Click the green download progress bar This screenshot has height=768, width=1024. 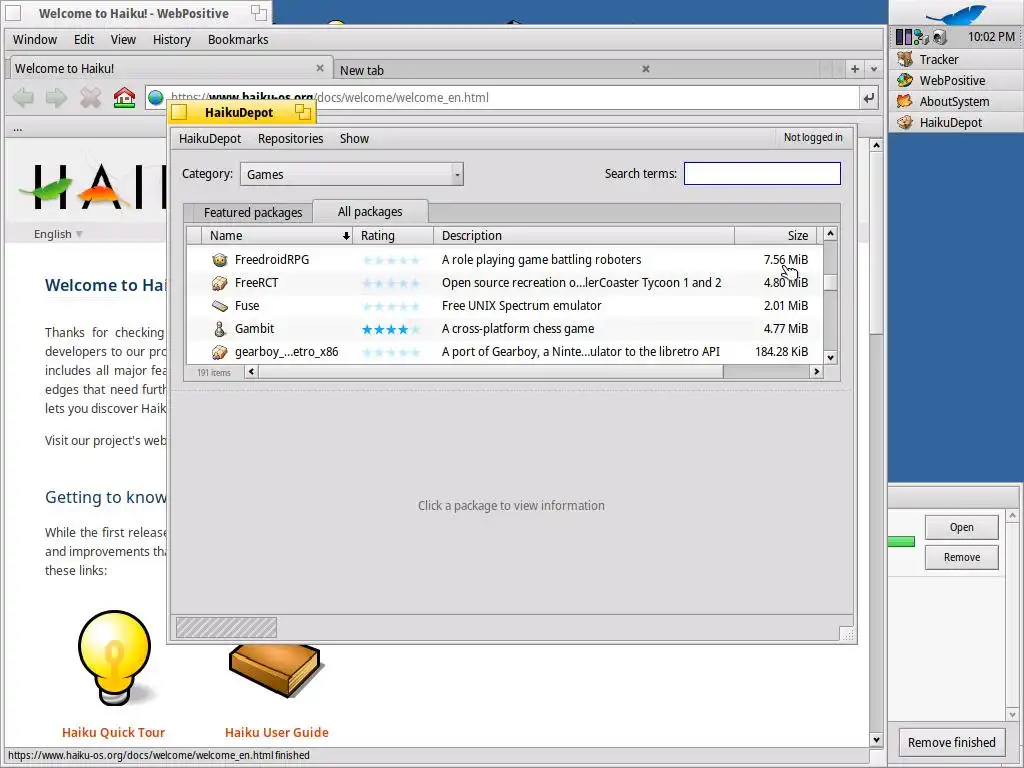(901, 541)
